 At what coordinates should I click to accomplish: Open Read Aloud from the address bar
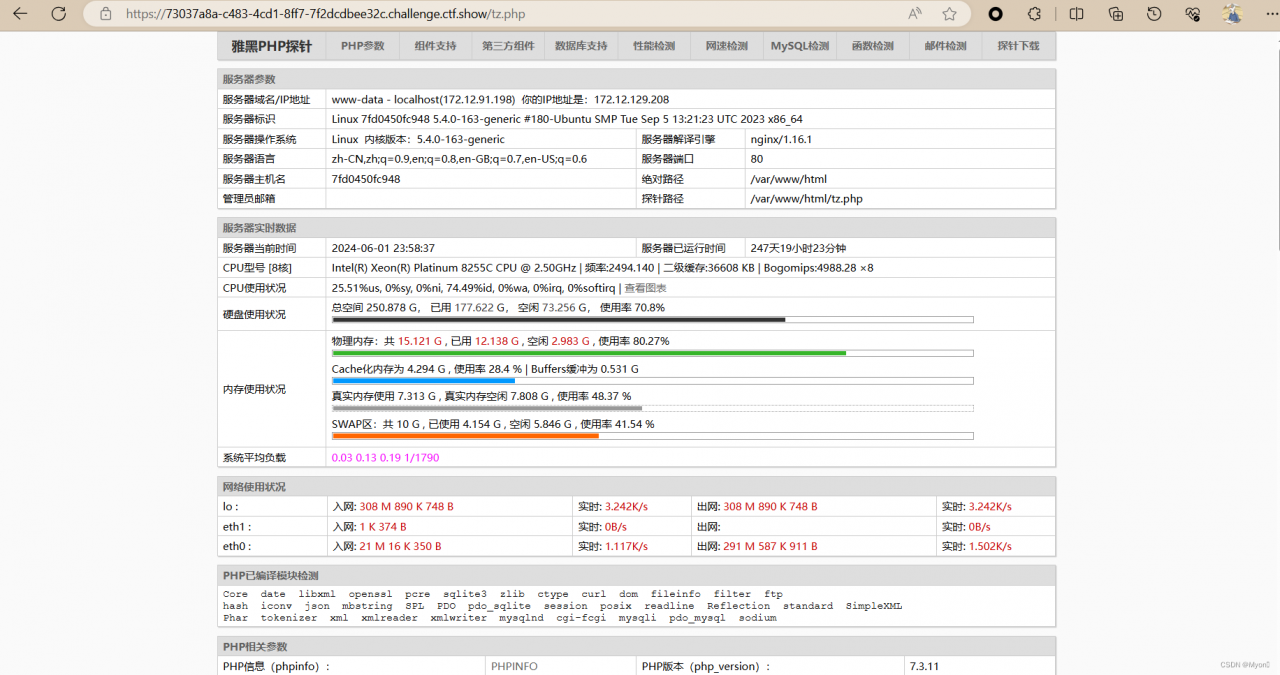click(x=915, y=14)
